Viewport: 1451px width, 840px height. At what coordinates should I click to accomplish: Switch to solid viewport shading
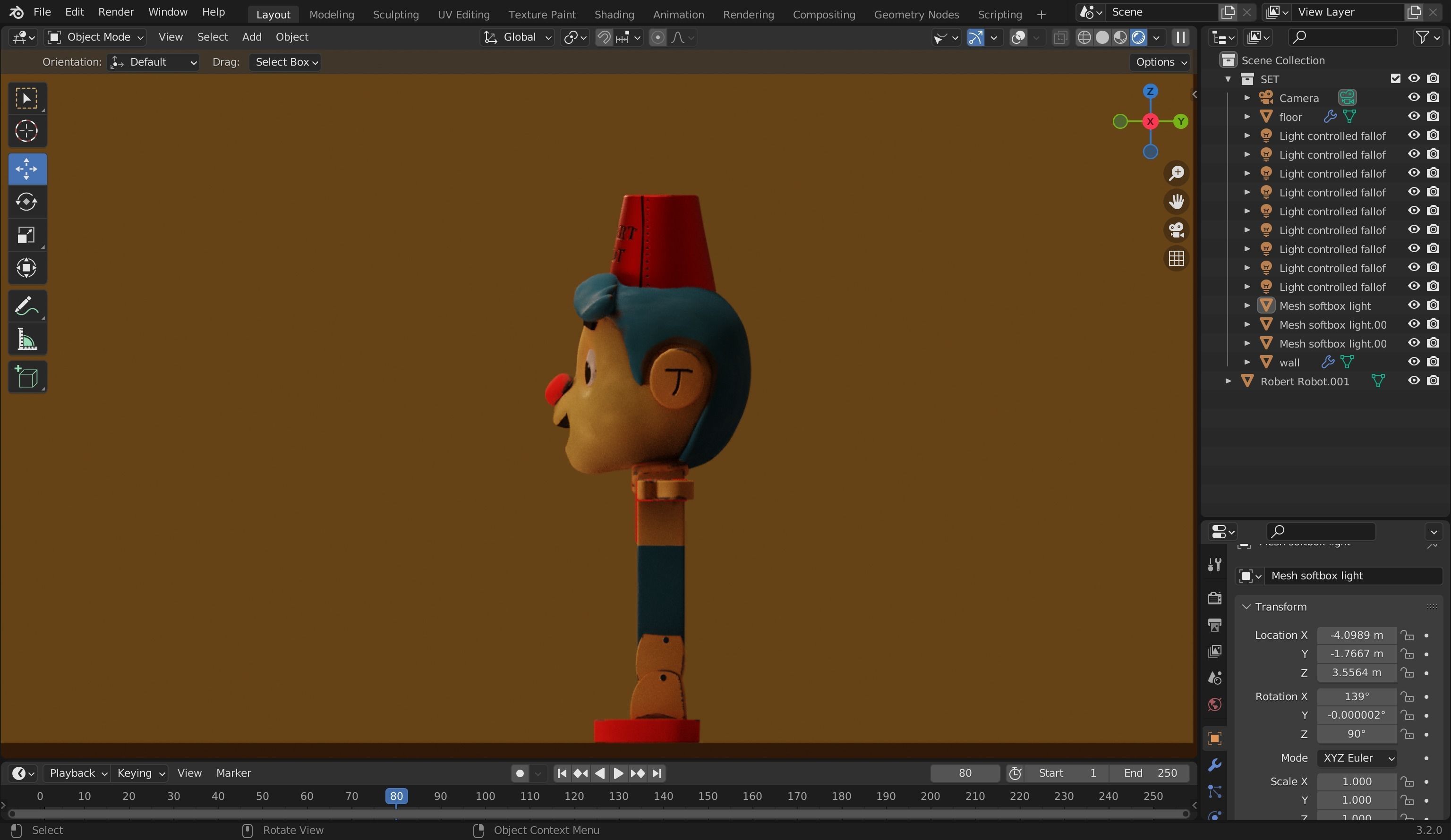(x=1102, y=37)
